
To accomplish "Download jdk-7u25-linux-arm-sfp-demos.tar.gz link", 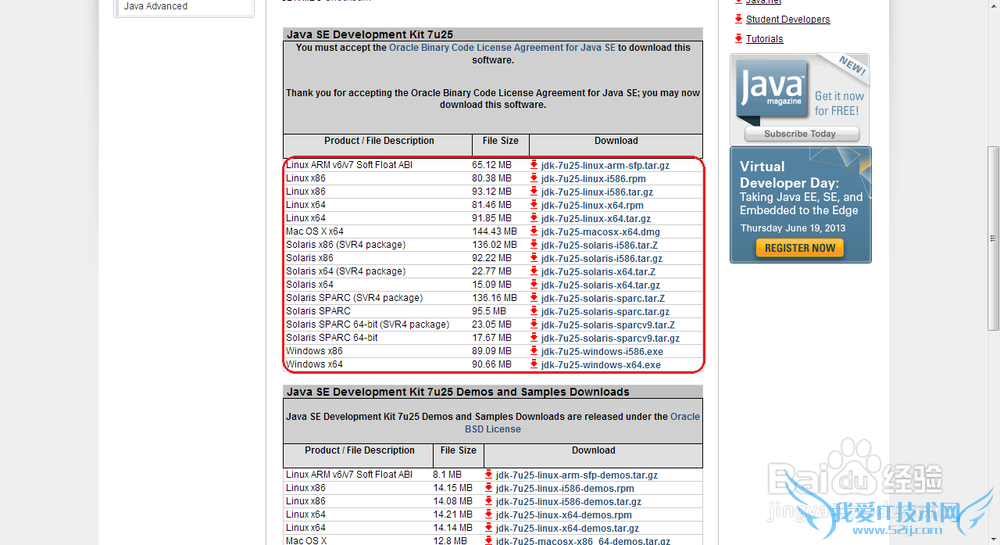I will tap(577, 476).
